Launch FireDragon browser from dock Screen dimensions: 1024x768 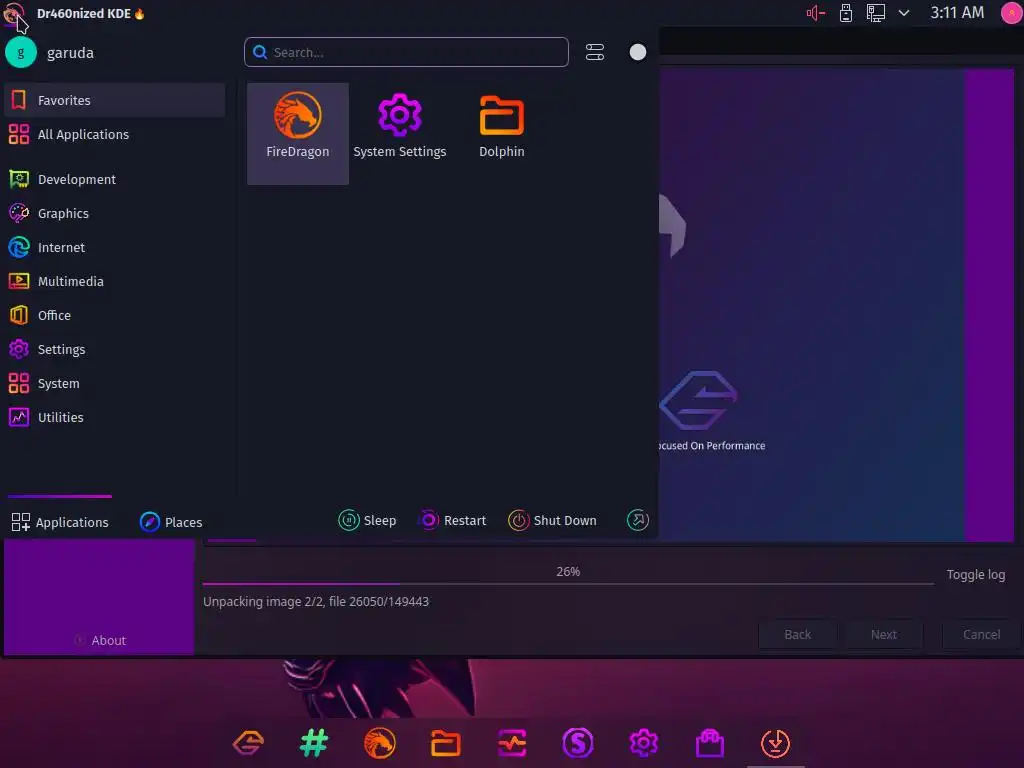[x=379, y=743]
